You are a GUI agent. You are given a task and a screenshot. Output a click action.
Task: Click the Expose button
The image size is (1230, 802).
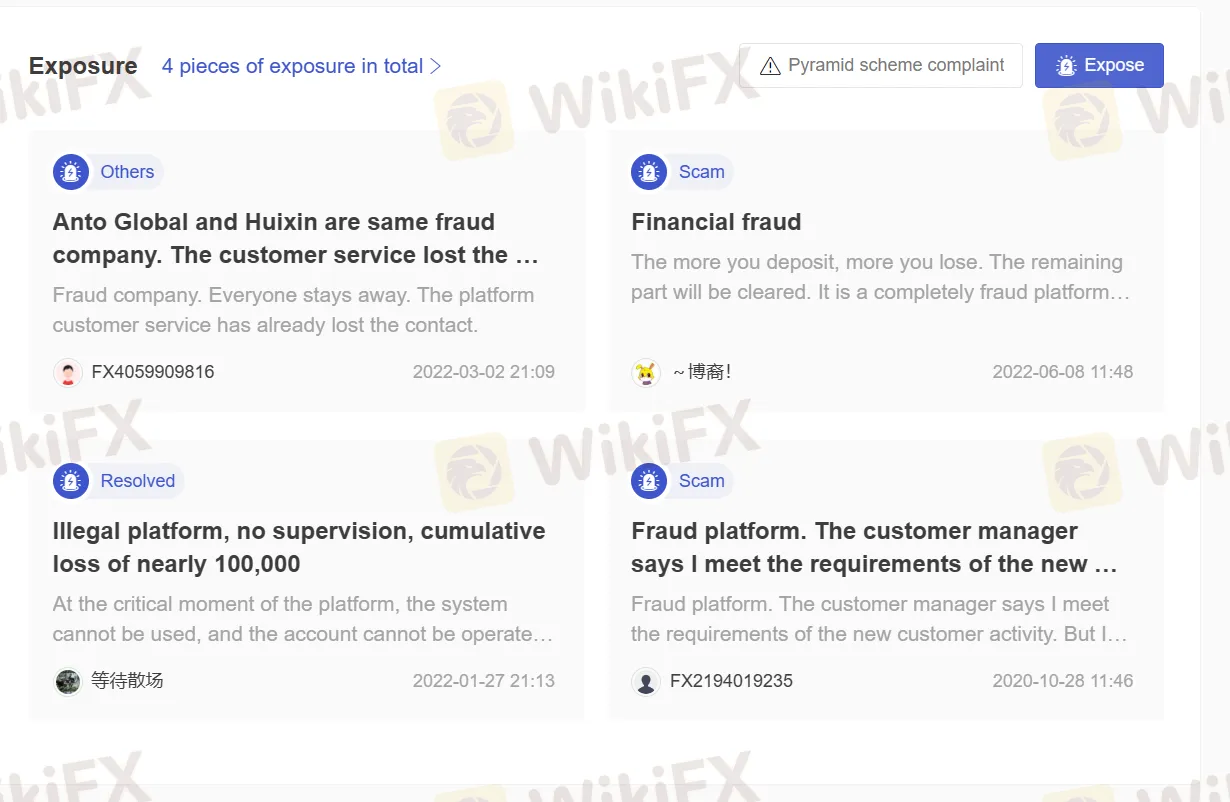pos(1099,64)
